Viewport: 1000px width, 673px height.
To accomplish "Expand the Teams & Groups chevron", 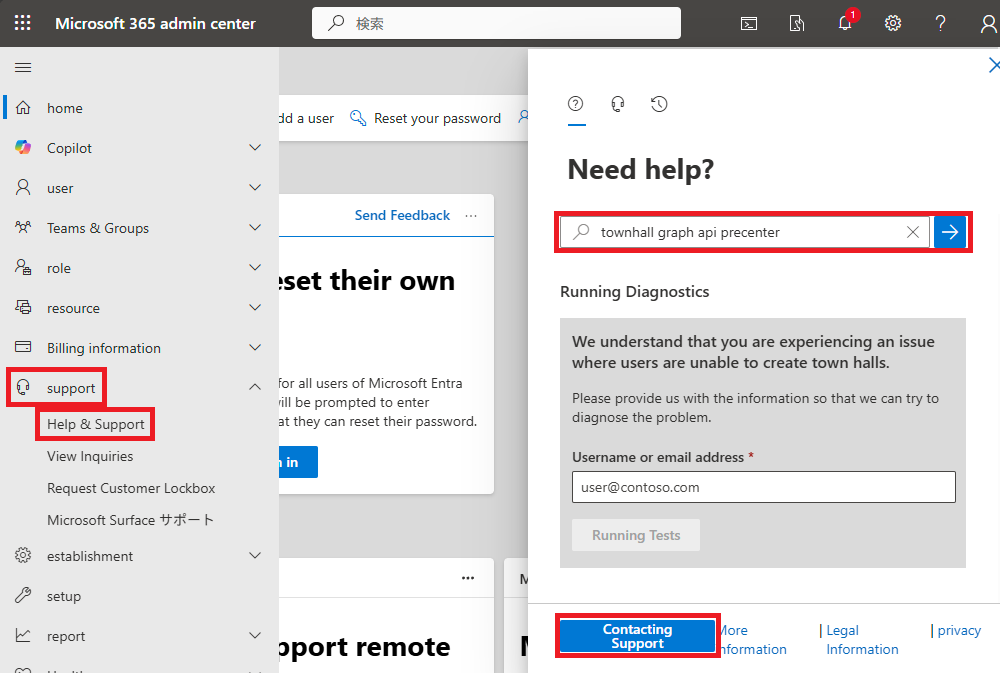I will (x=255, y=228).
